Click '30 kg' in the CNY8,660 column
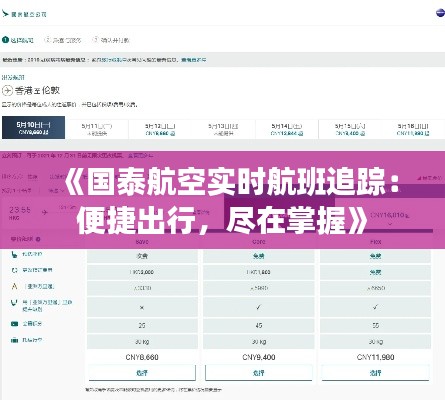The image size is (445, 400). 142,342
